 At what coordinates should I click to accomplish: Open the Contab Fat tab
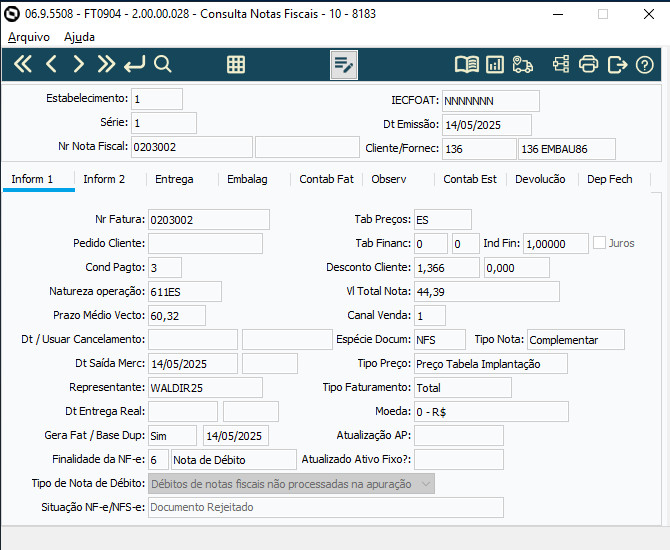coord(326,179)
